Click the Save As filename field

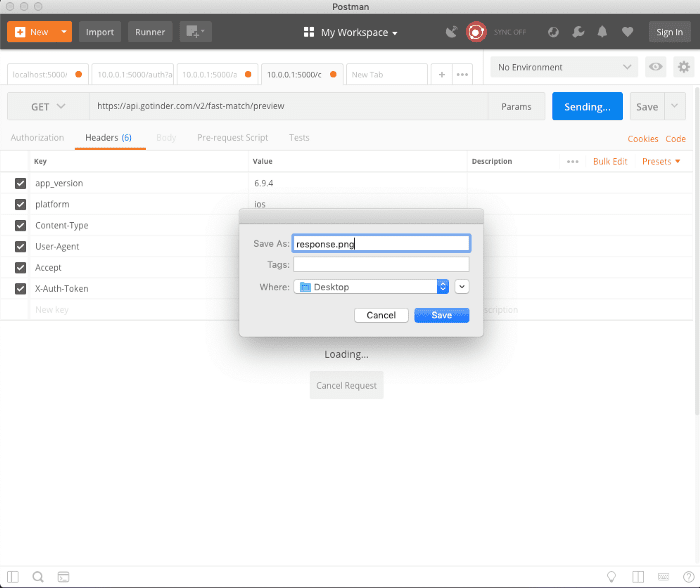point(381,243)
